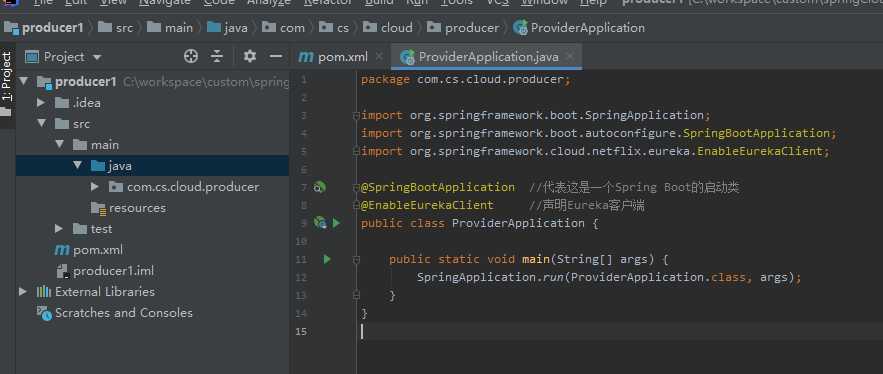Click the locate opened file crosshair icon
883x374 pixels.
pos(191,56)
